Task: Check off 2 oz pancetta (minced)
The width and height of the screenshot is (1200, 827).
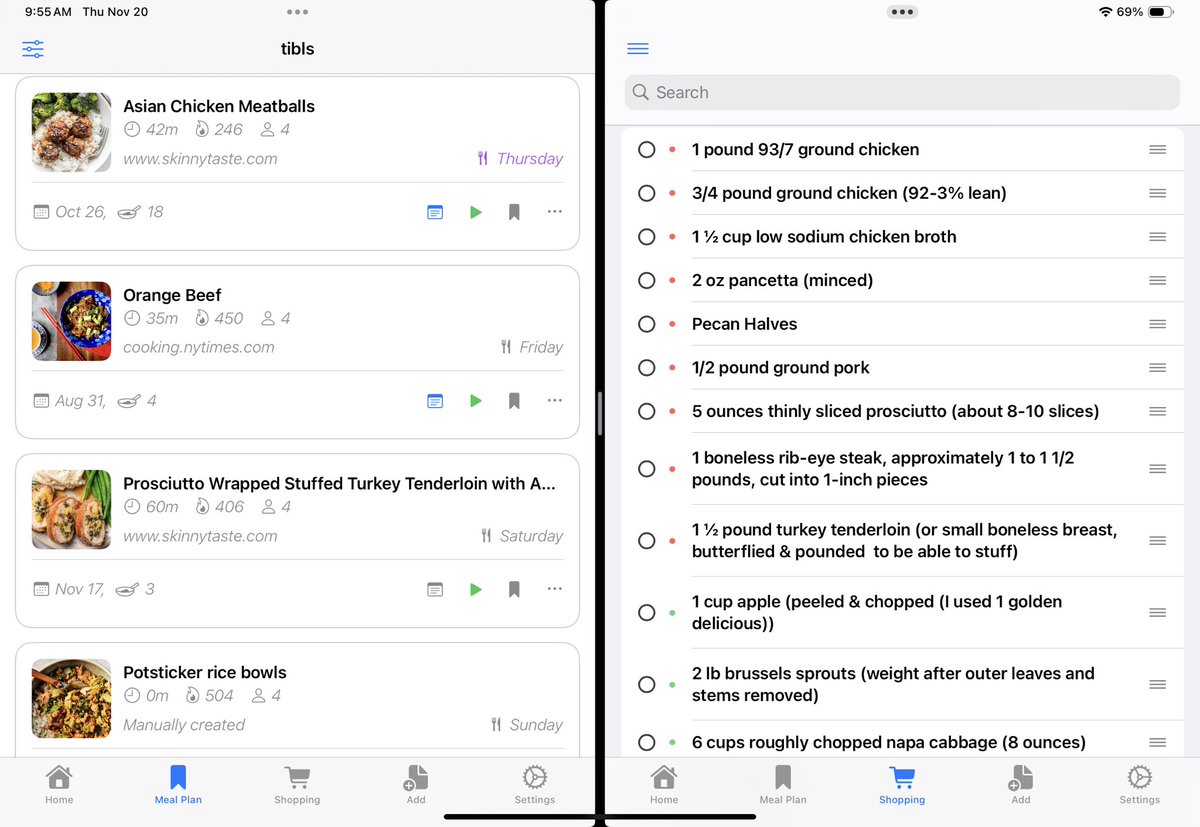Action: click(x=646, y=281)
